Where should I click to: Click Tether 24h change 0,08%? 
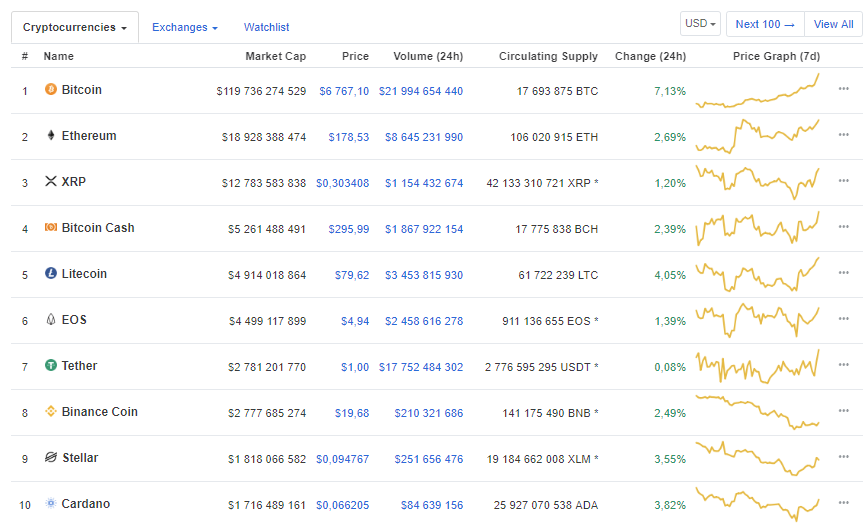point(670,367)
